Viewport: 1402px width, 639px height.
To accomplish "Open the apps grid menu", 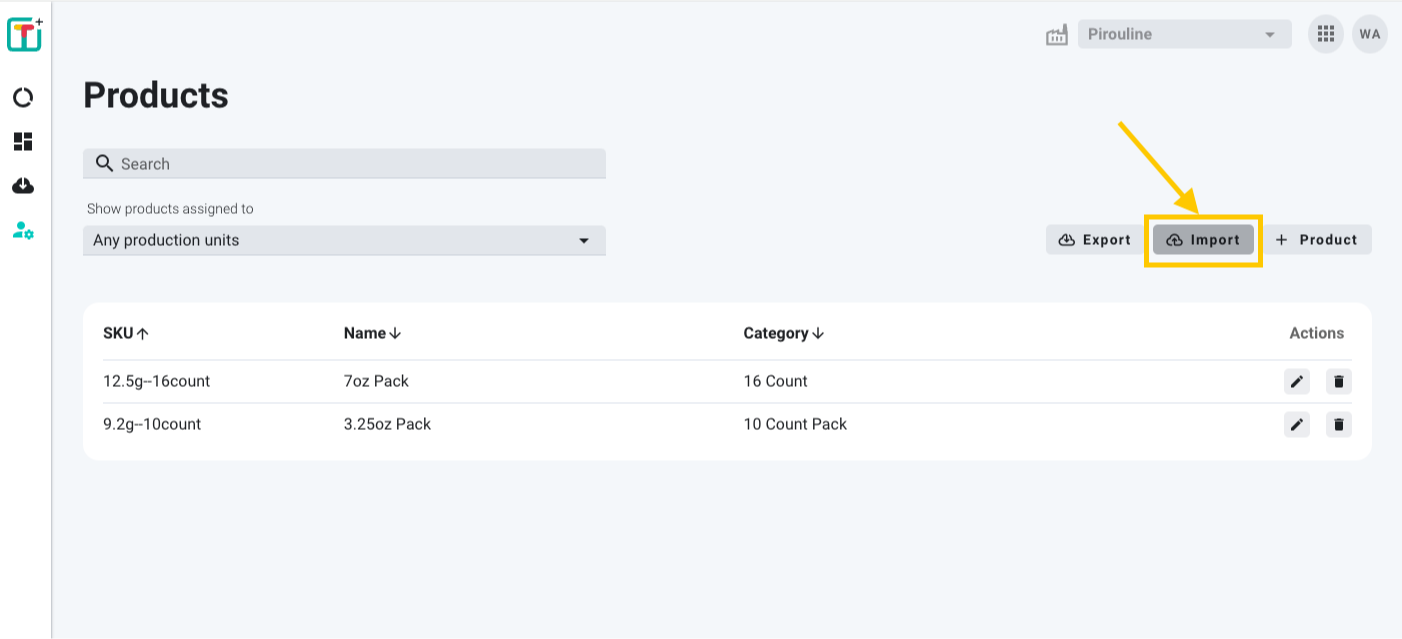I will point(1326,34).
